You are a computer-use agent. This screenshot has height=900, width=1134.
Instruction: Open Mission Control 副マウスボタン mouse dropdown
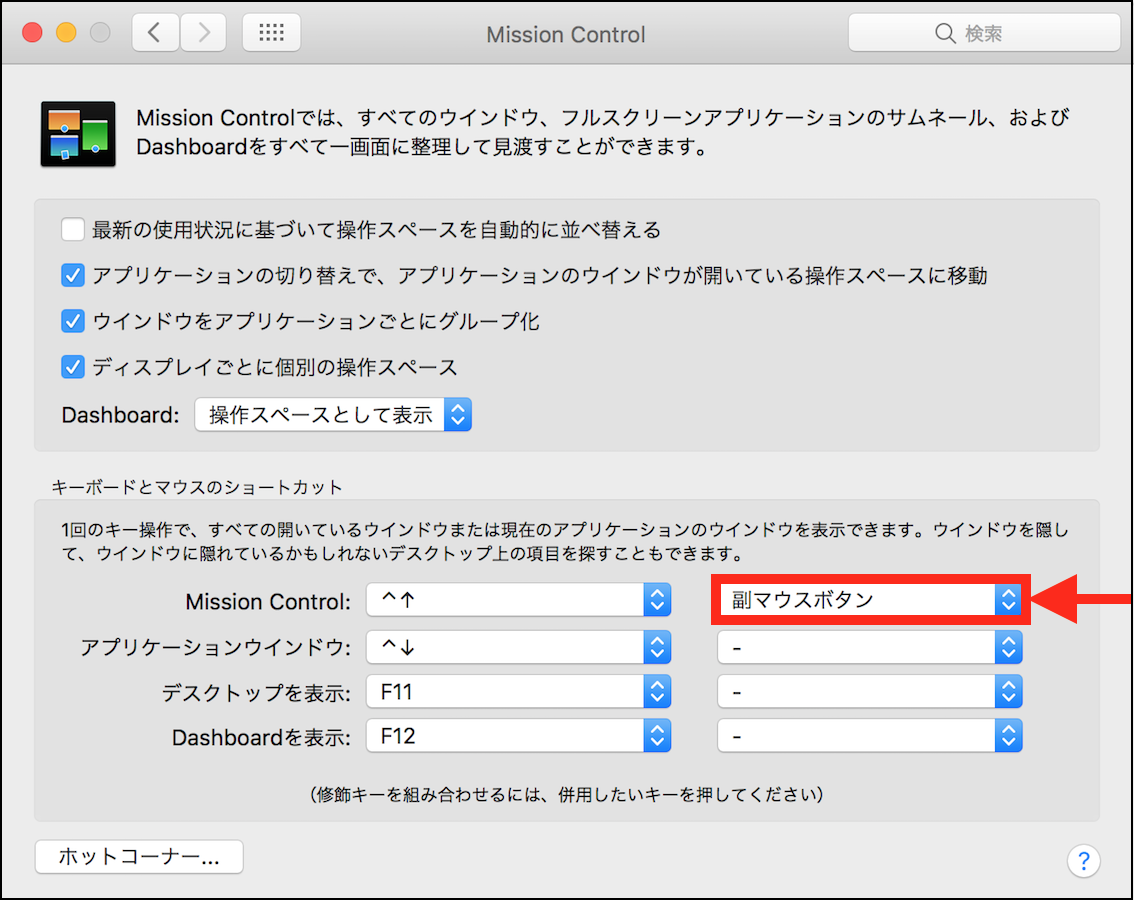point(870,600)
